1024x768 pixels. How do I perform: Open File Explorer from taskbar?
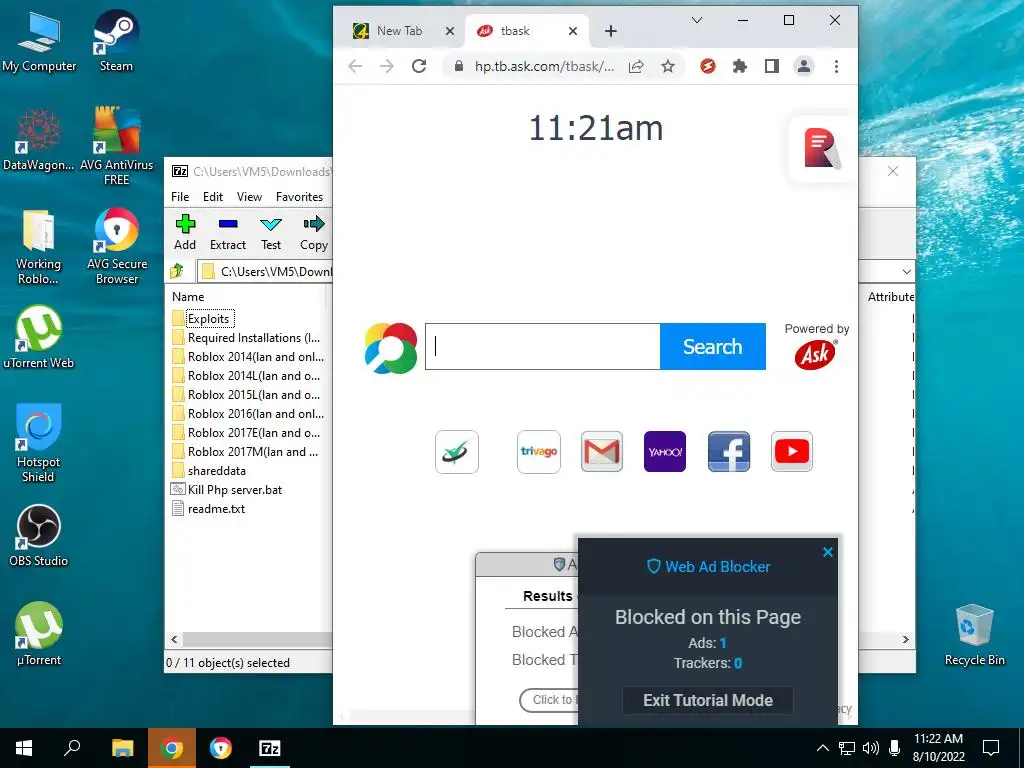(x=122, y=748)
